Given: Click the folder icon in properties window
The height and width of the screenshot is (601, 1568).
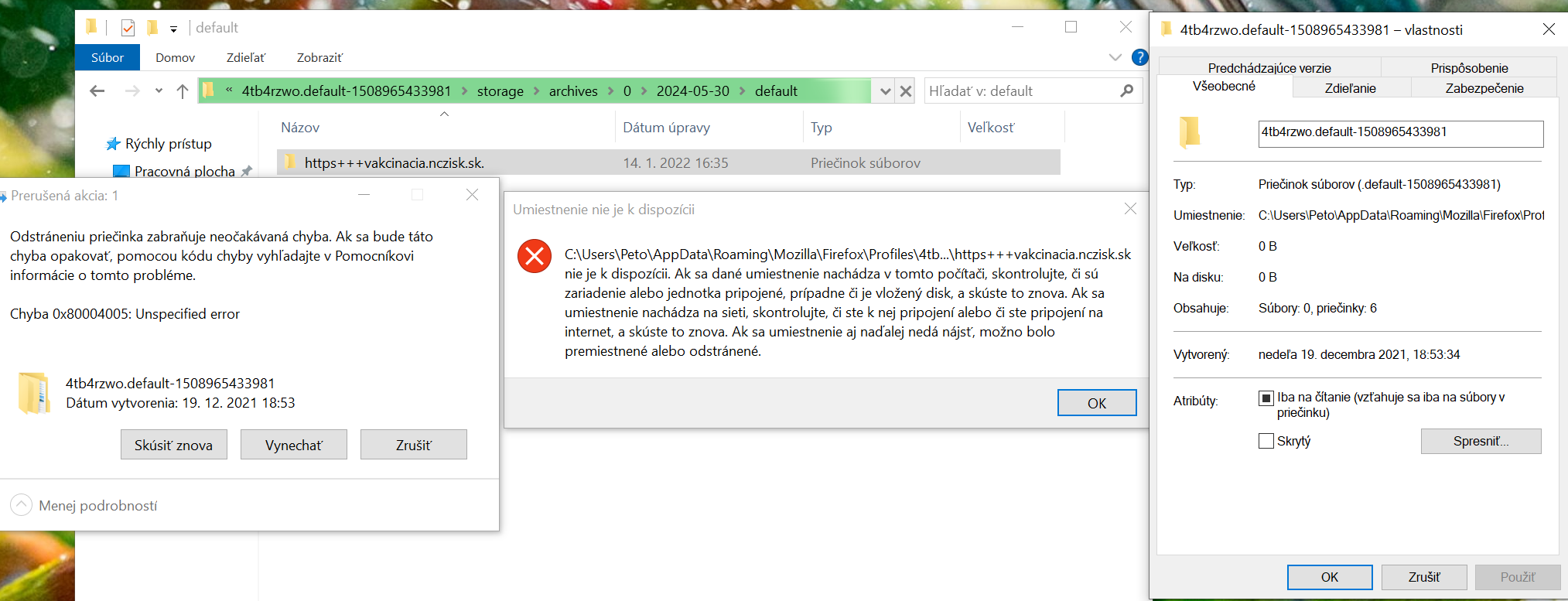Looking at the screenshot, I should click(x=1190, y=132).
